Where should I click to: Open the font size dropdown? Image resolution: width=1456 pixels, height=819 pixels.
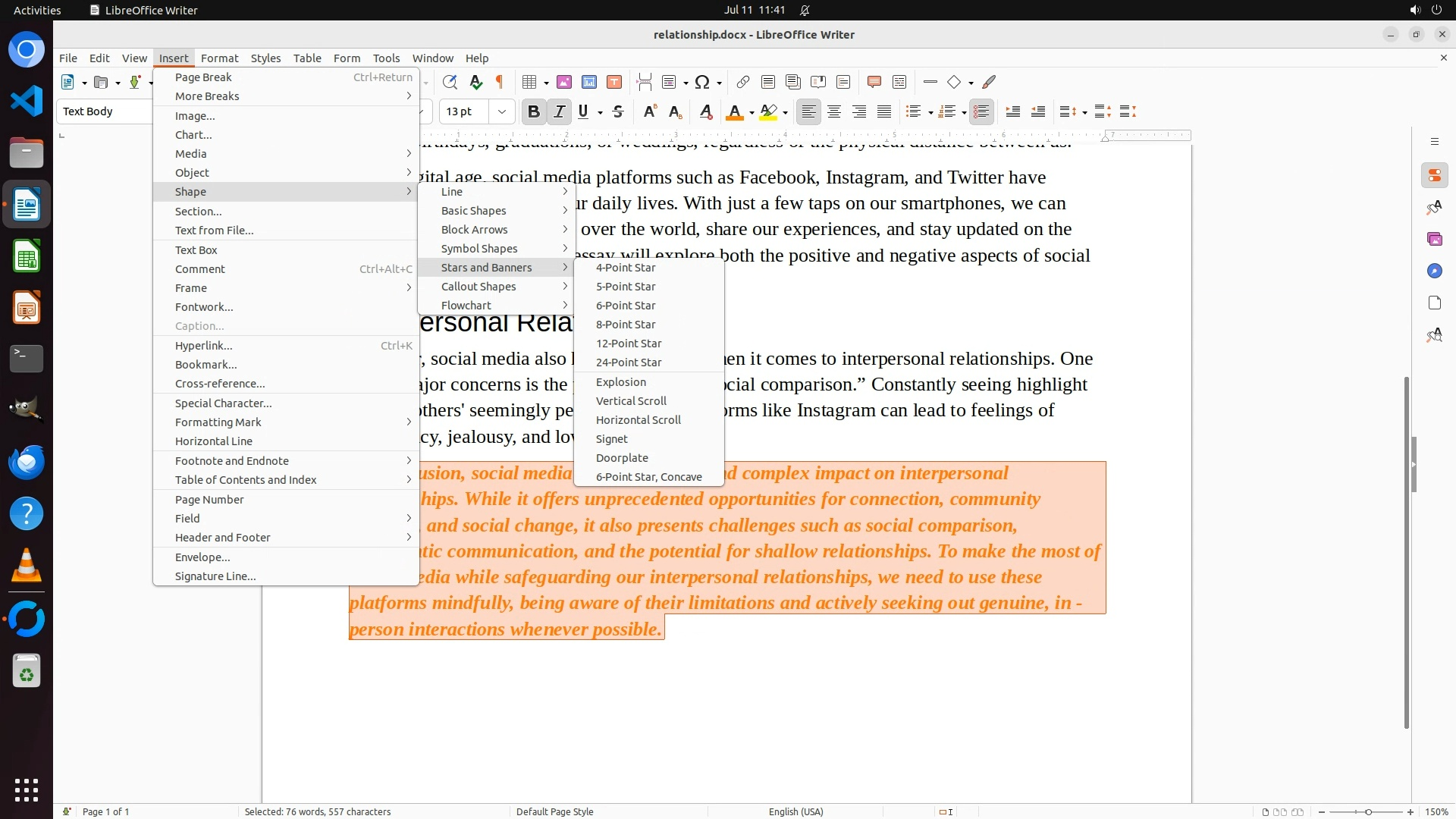(501, 111)
